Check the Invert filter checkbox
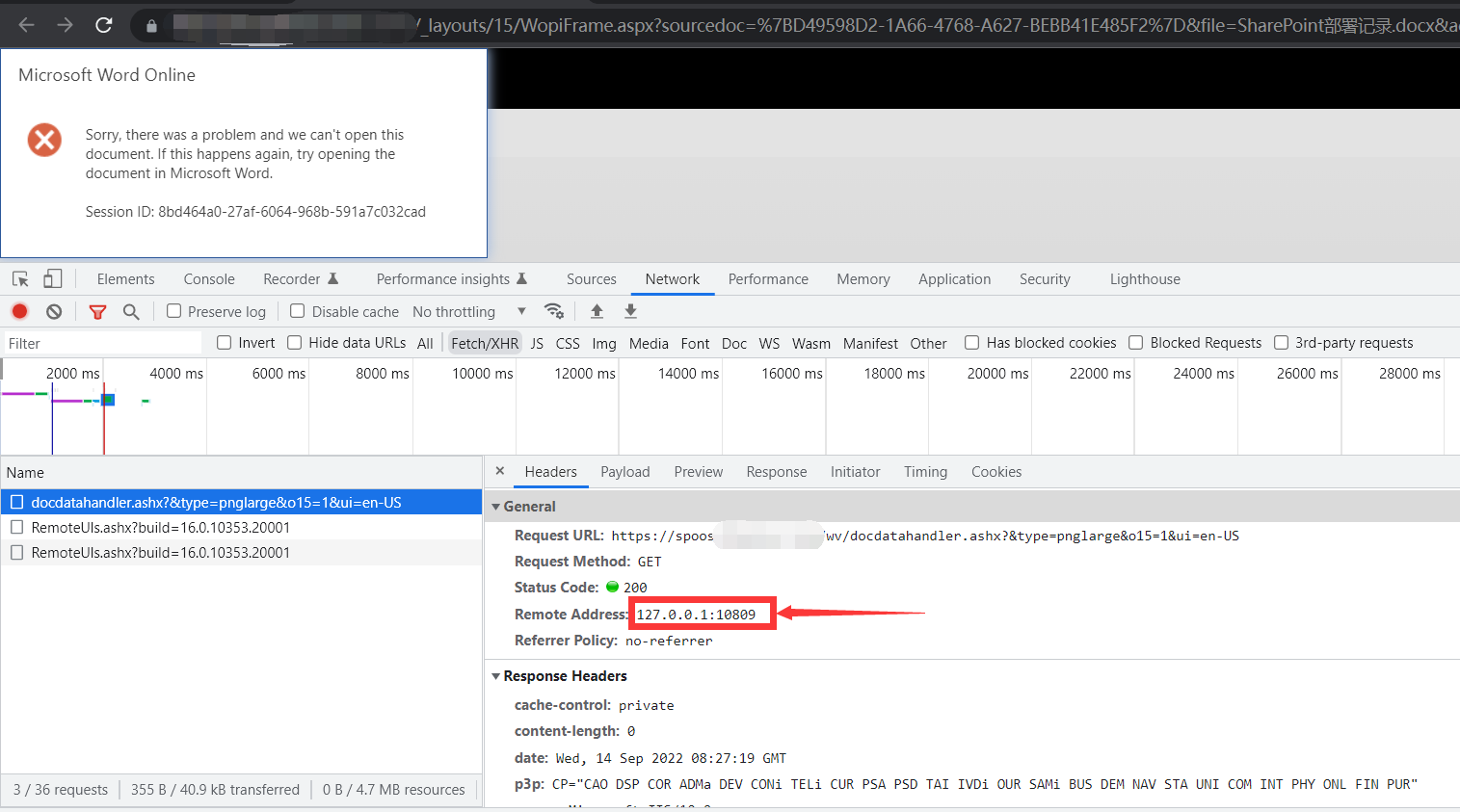The image size is (1460, 812). [x=223, y=342]
